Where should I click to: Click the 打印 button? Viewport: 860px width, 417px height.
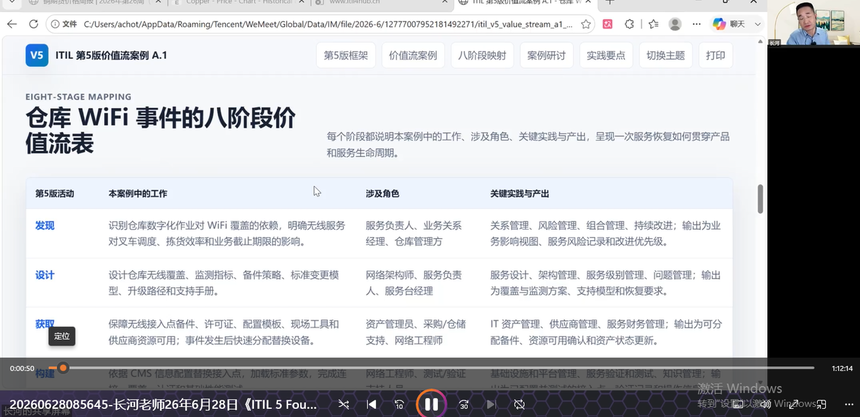point(715,55)
